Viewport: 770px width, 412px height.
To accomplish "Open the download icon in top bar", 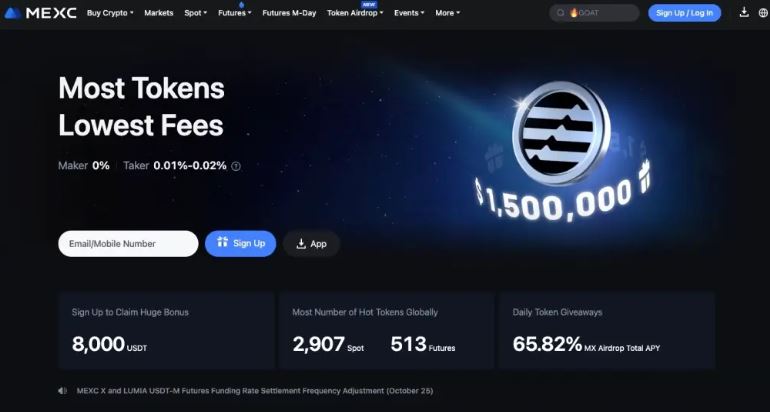I will (744, 13).
